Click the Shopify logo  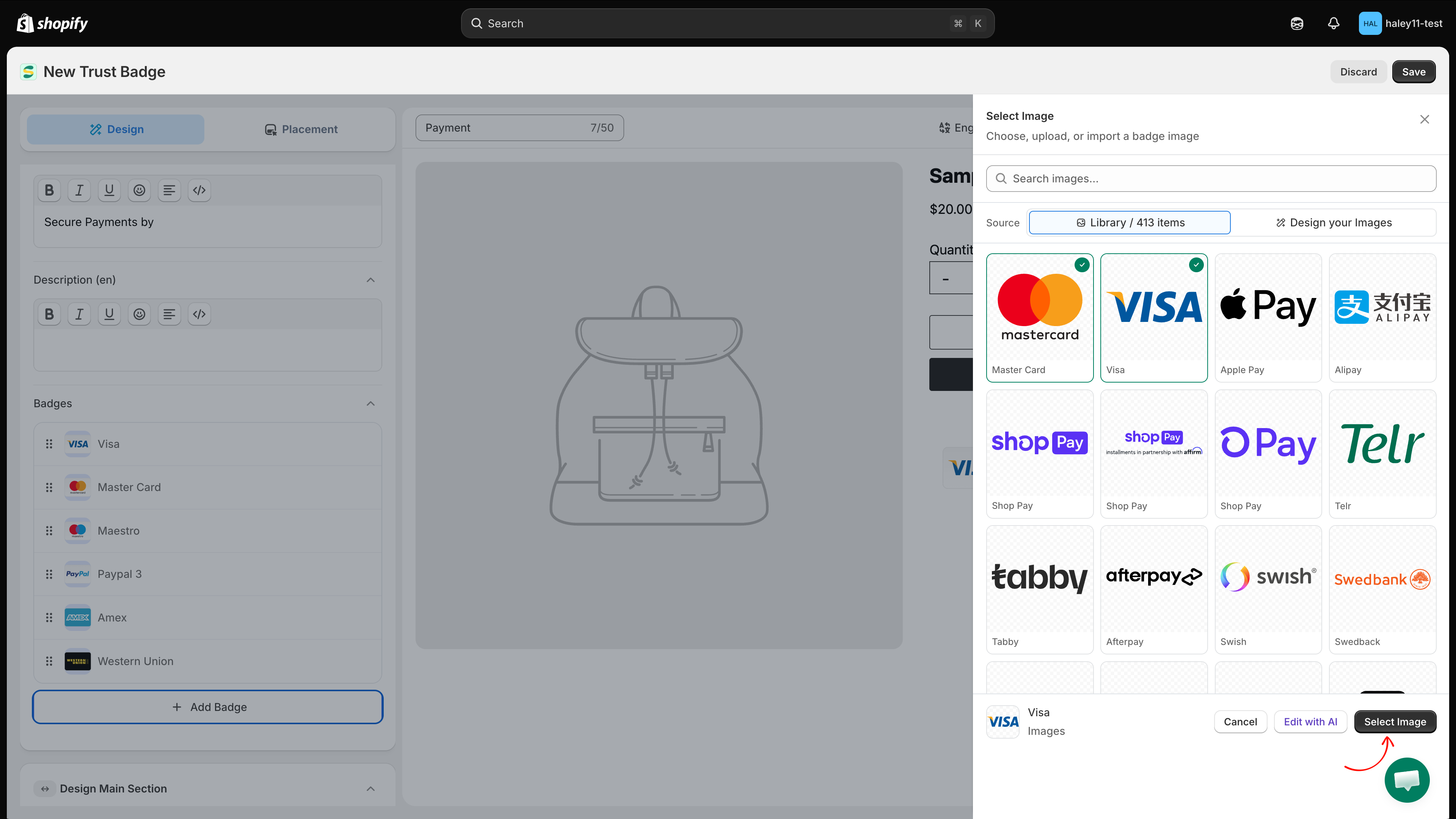pos(53,23)
